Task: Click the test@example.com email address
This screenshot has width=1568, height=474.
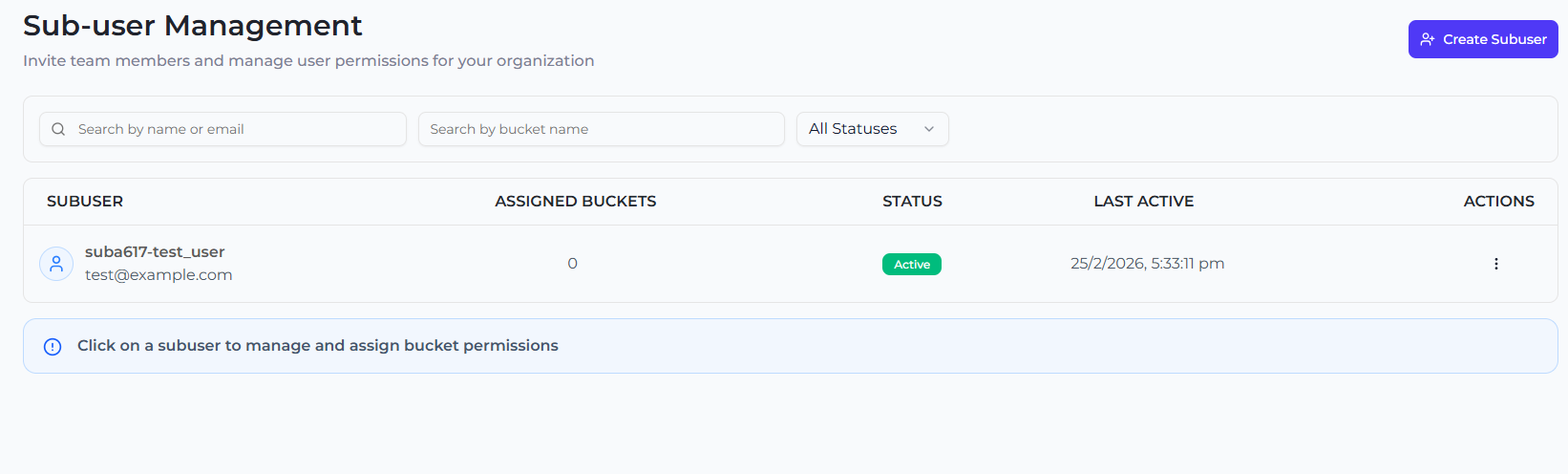Action: point(159,275)
